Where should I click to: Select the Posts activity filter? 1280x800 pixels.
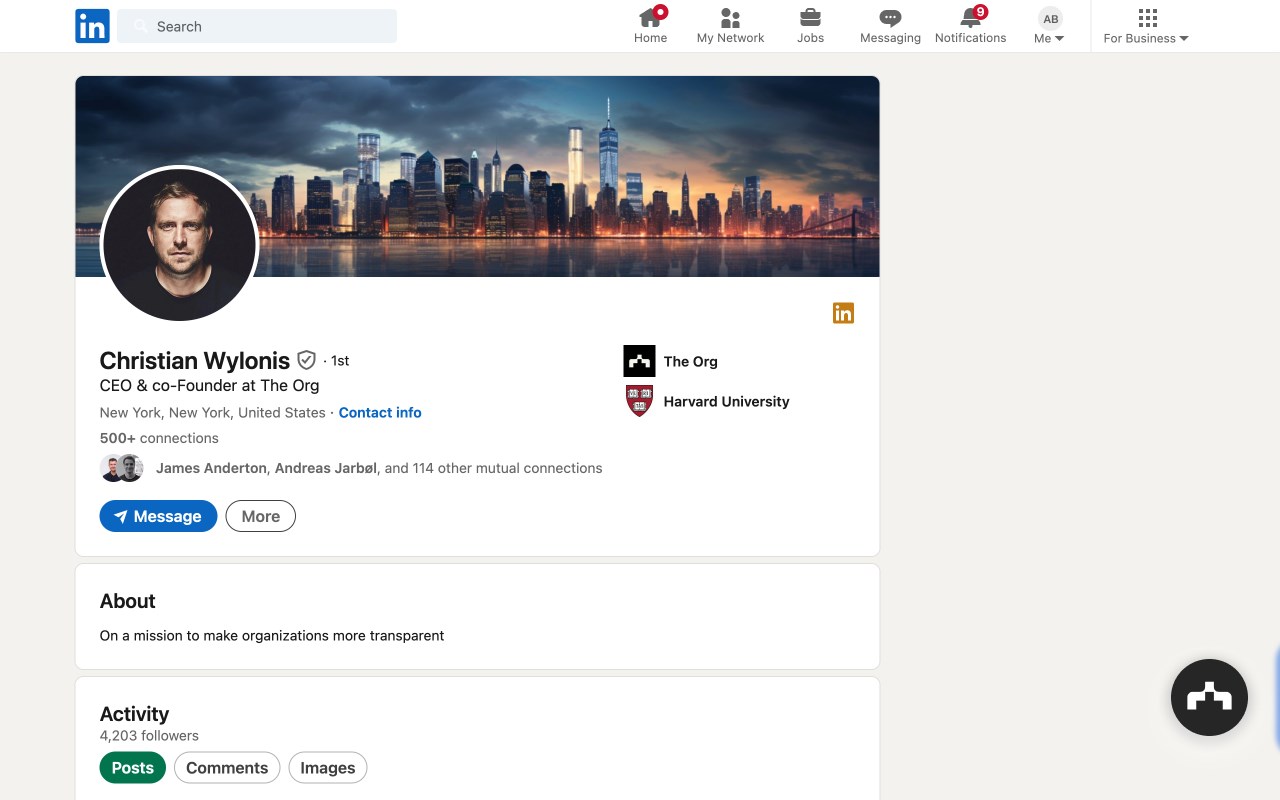[x=133, y=768]
